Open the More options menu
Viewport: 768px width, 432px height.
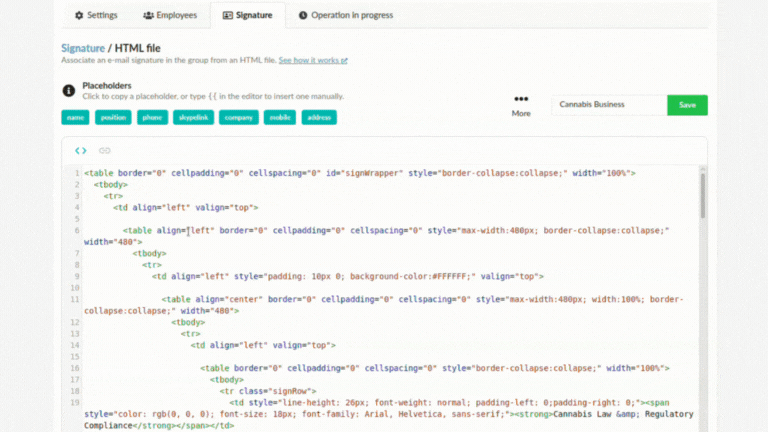click(521, 105)
